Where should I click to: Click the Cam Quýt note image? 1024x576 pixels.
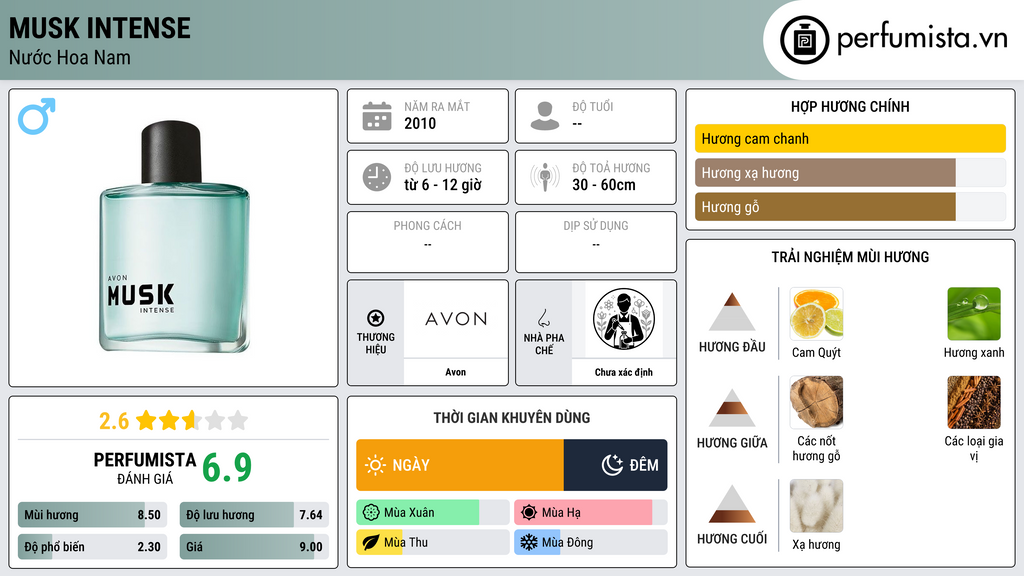click(x=816, y=314)
